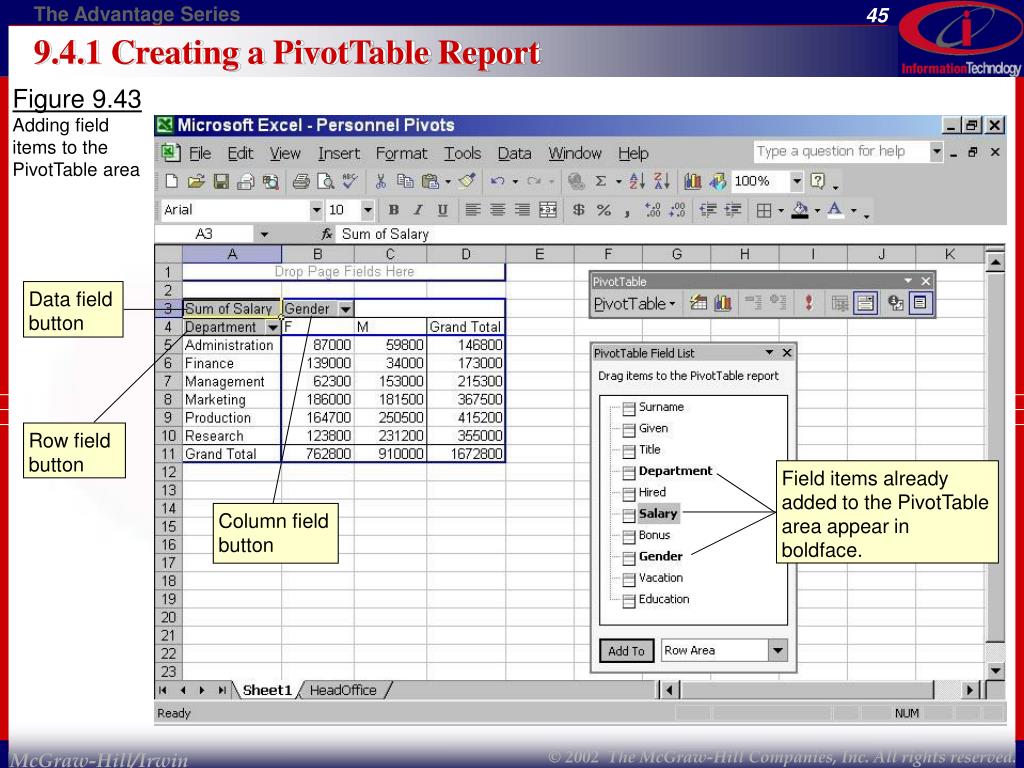
Task: Sort Descending with the Z-A icon
Action: click(662, 181)
